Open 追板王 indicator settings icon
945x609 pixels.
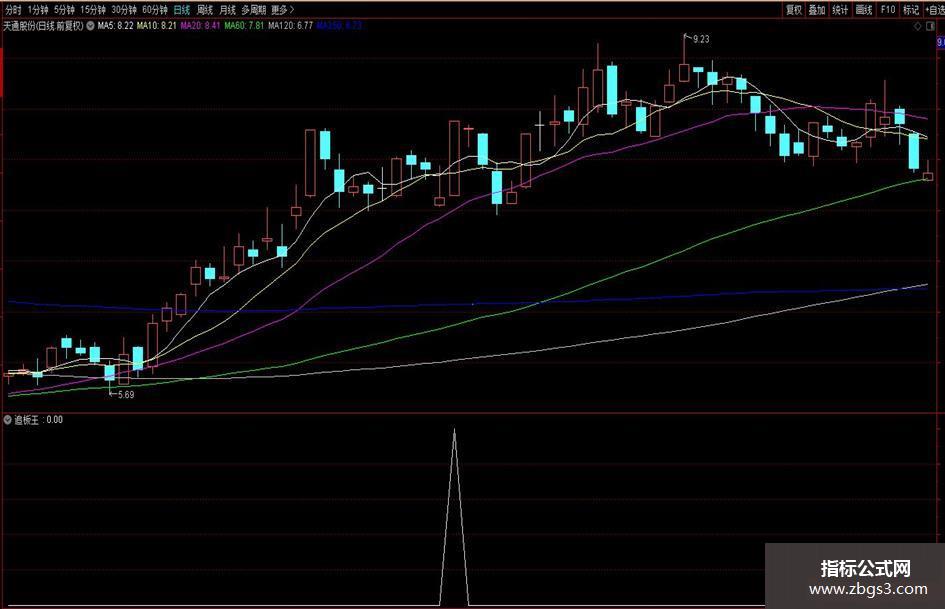click(7, 420)
